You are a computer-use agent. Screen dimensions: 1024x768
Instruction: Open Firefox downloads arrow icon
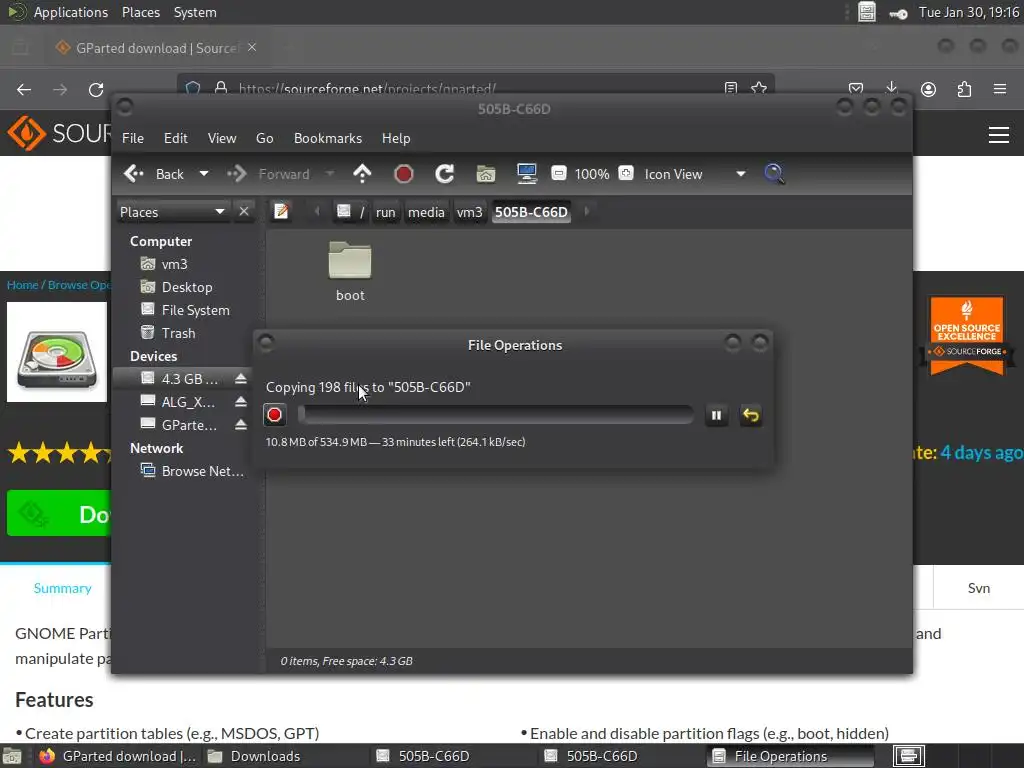click(x=891, y=89)
